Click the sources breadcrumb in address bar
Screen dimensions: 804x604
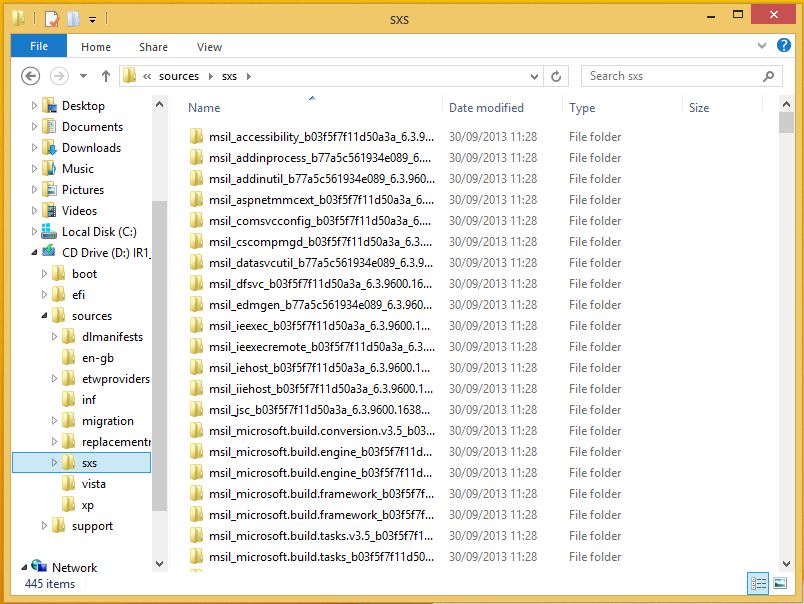(x=178, y=76)
